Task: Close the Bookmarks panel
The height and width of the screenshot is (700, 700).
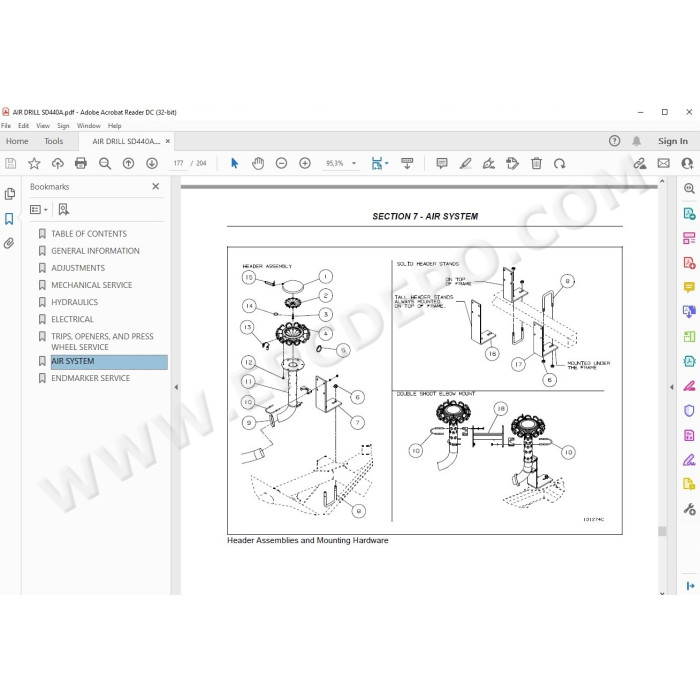Action: click(155, 186)
